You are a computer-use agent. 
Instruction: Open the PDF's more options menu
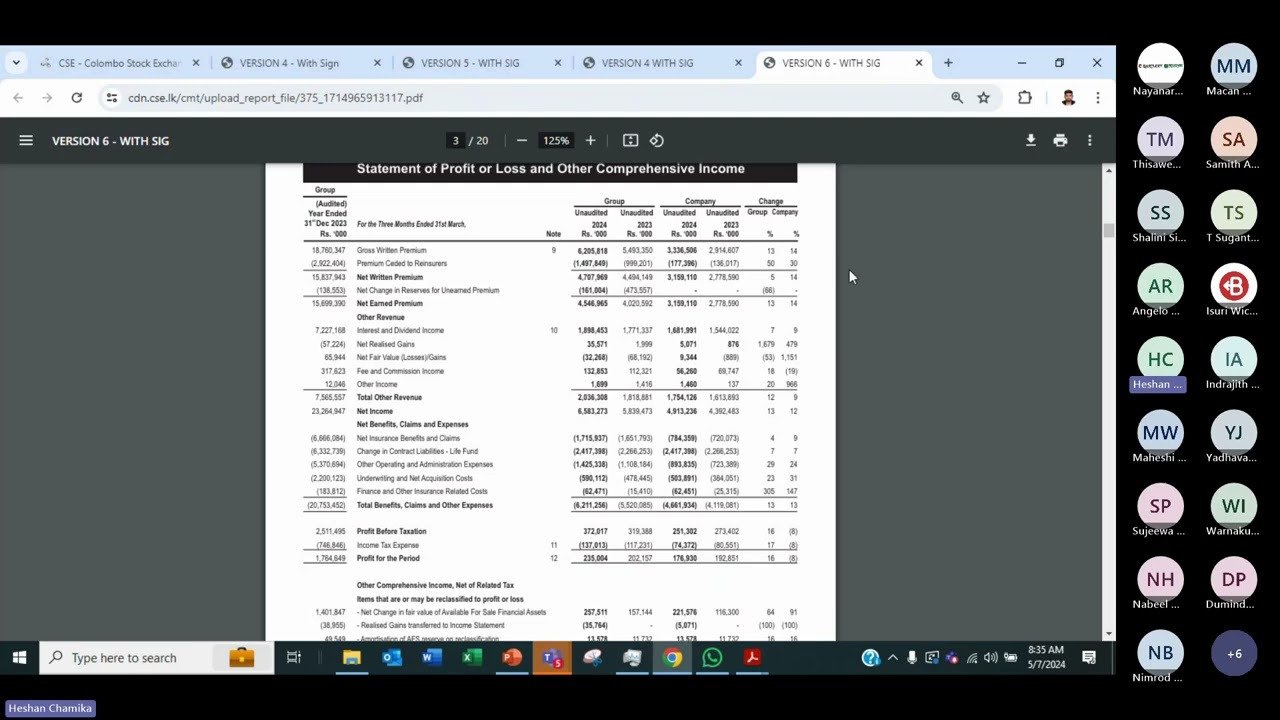1089,140
